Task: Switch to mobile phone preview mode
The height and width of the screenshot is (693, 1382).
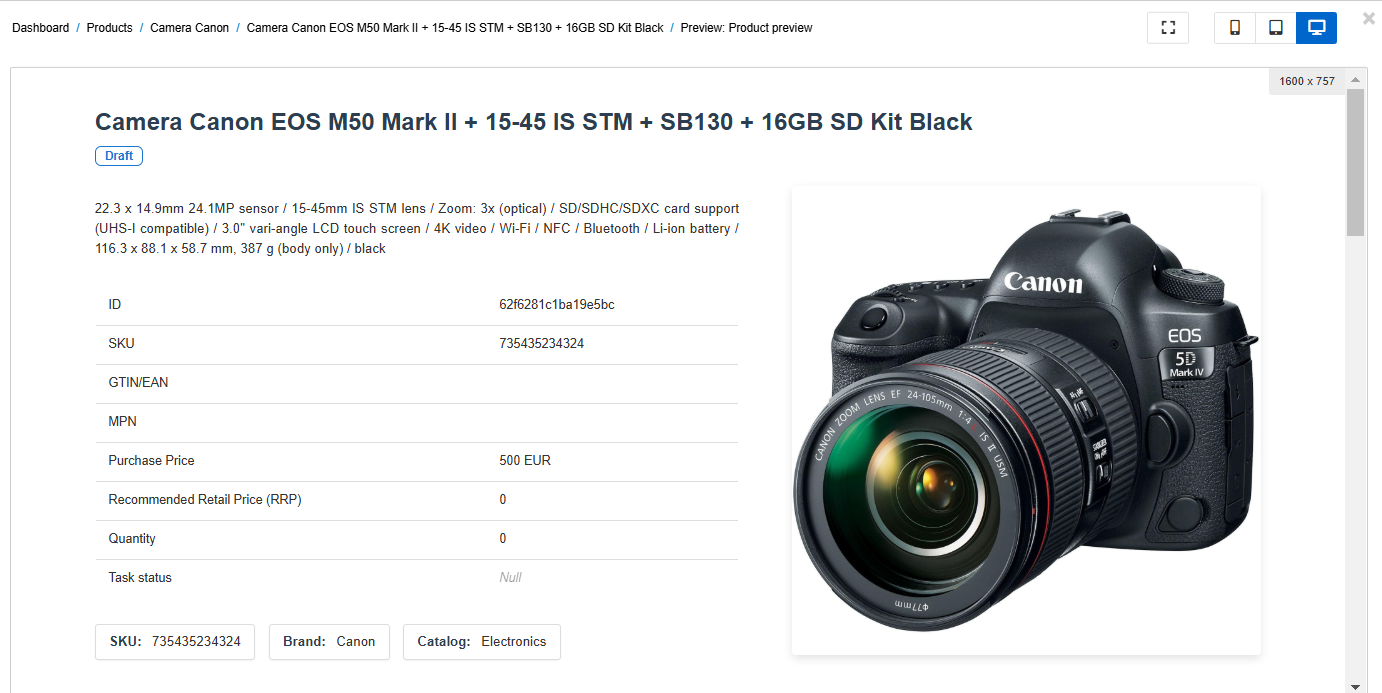Action: click(1235, 28)
